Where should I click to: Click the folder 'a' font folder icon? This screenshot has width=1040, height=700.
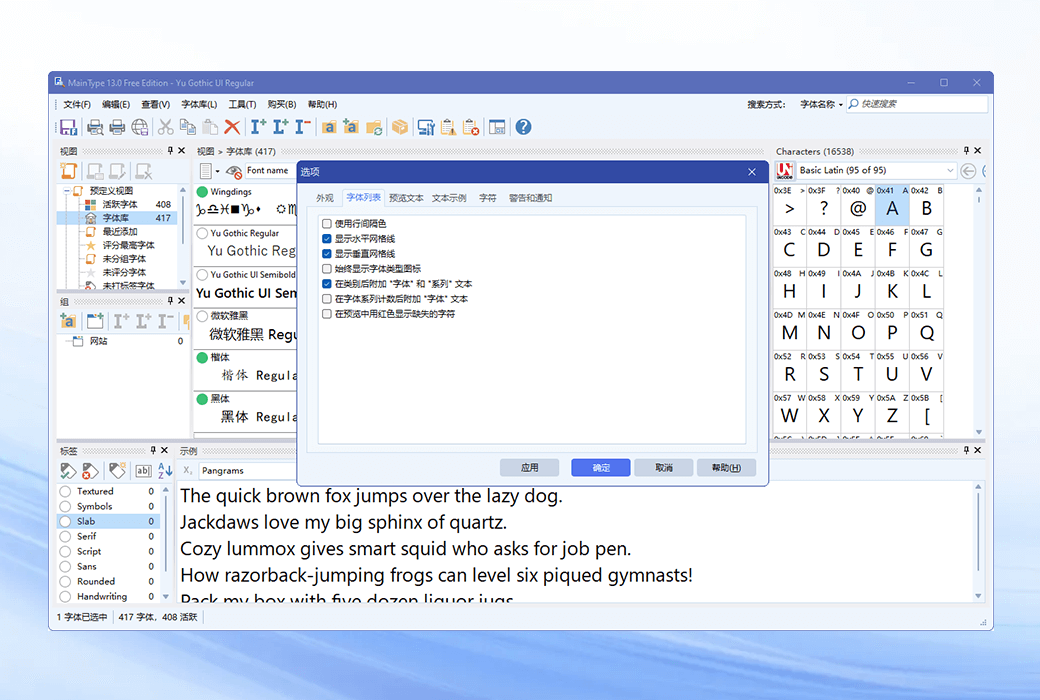[329, 127]
